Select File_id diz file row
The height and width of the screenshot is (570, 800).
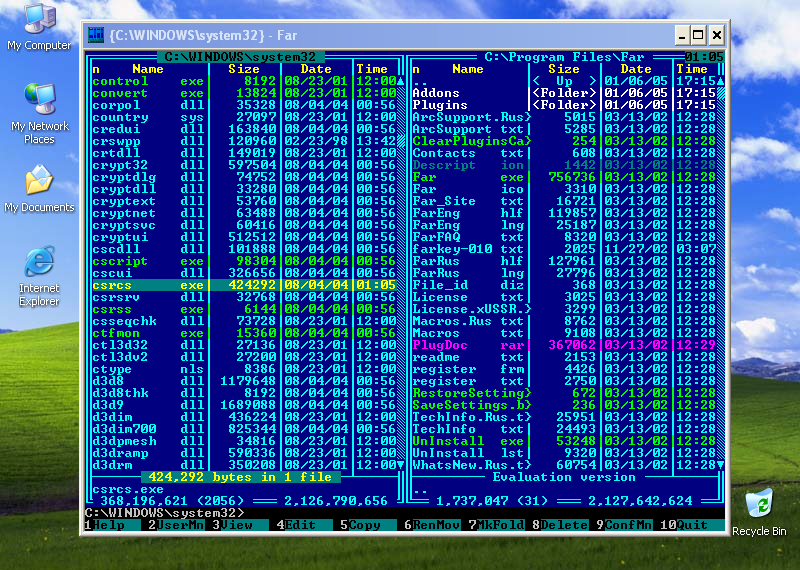pyautogui.click(x=564, y=285)
